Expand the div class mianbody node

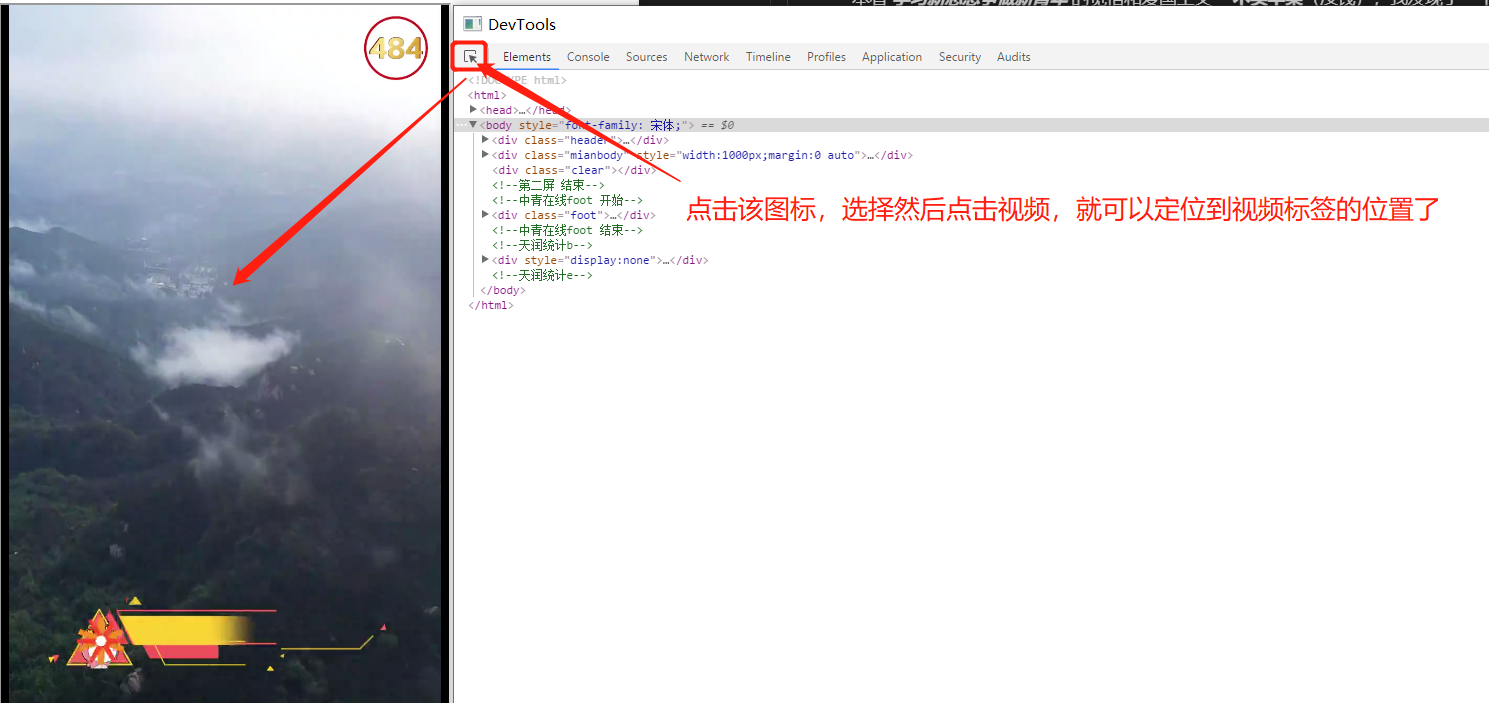(486, 154)
